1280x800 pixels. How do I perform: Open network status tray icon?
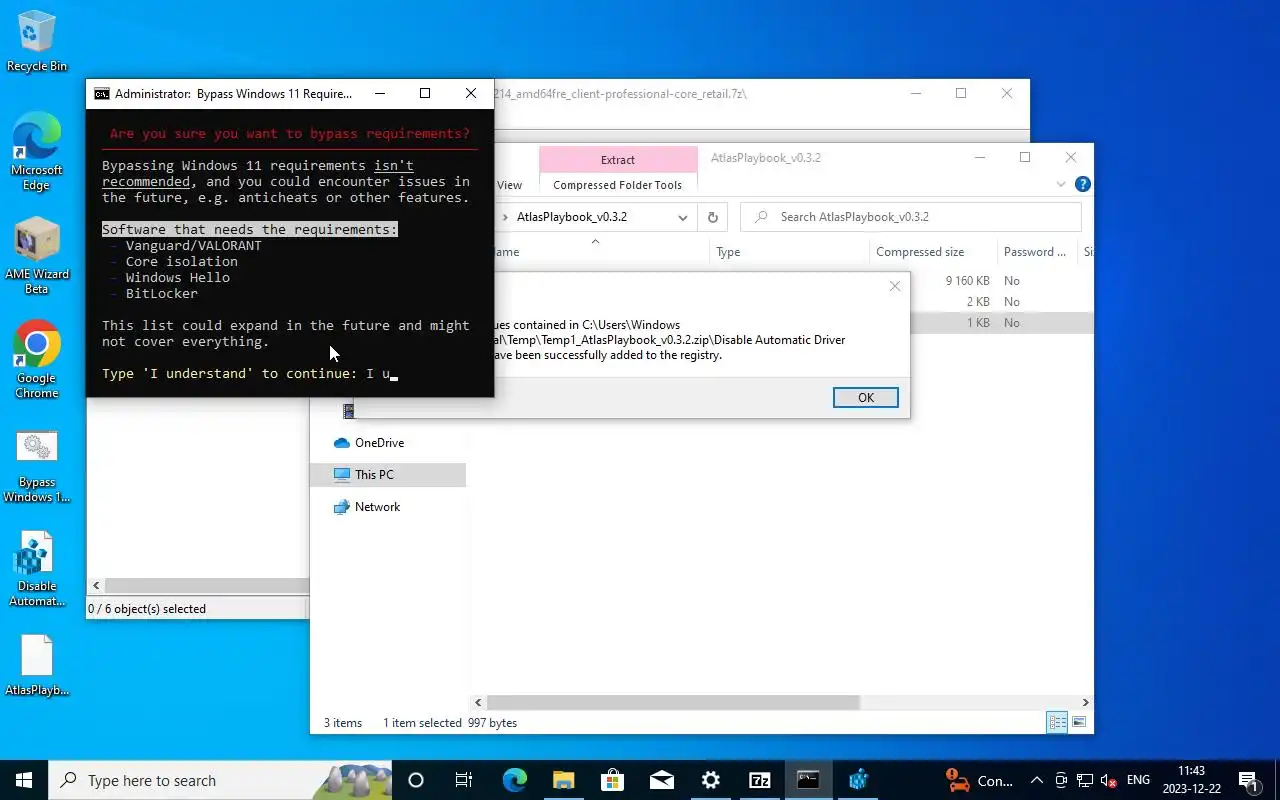[1084, 780]
